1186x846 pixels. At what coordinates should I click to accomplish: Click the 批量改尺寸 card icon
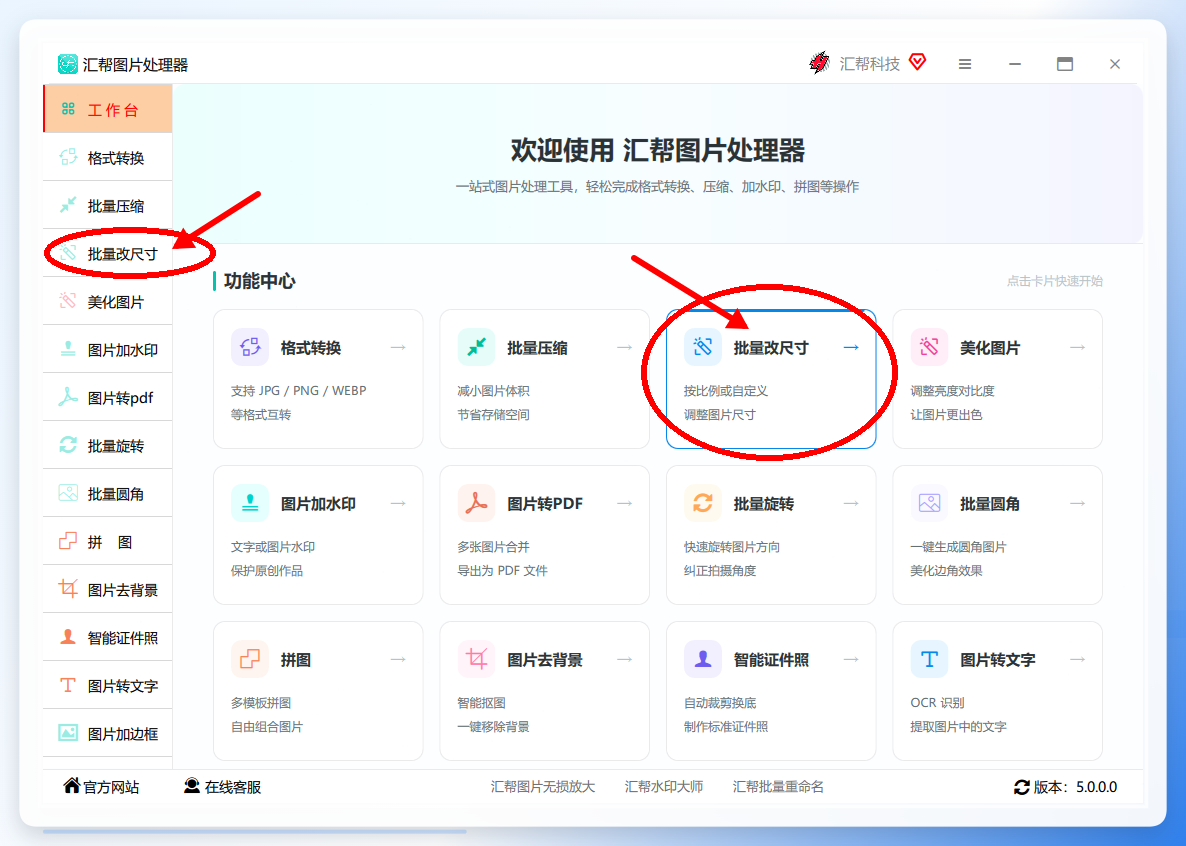coord(703,347)
